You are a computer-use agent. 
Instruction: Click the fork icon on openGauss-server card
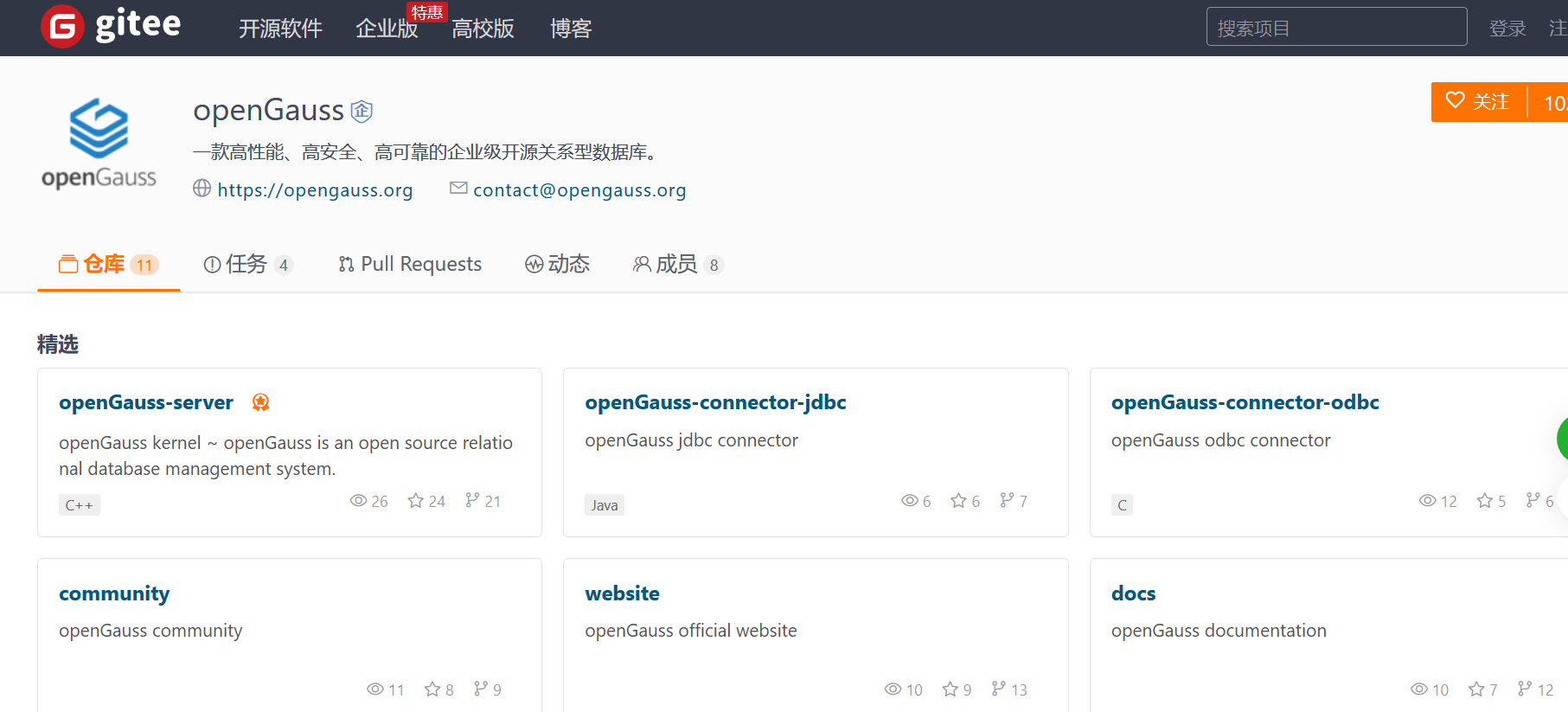[472, 500]
